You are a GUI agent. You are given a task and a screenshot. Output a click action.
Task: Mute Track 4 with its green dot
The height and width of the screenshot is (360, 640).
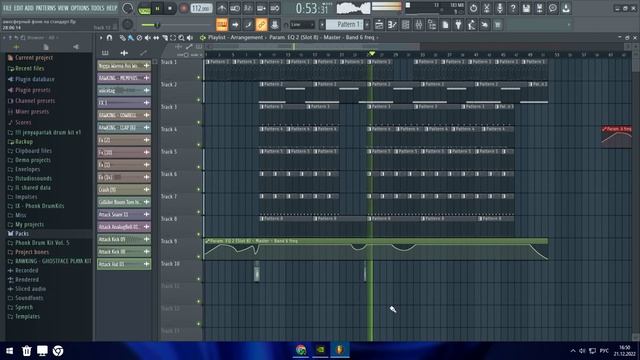pyautogui.click(x=199, y=144)
